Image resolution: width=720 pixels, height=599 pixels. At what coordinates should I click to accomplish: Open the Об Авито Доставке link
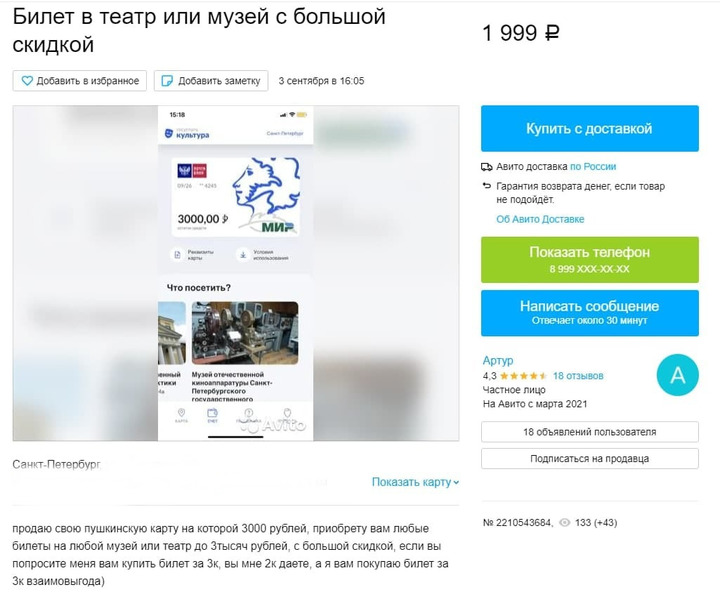pos(540,219)
